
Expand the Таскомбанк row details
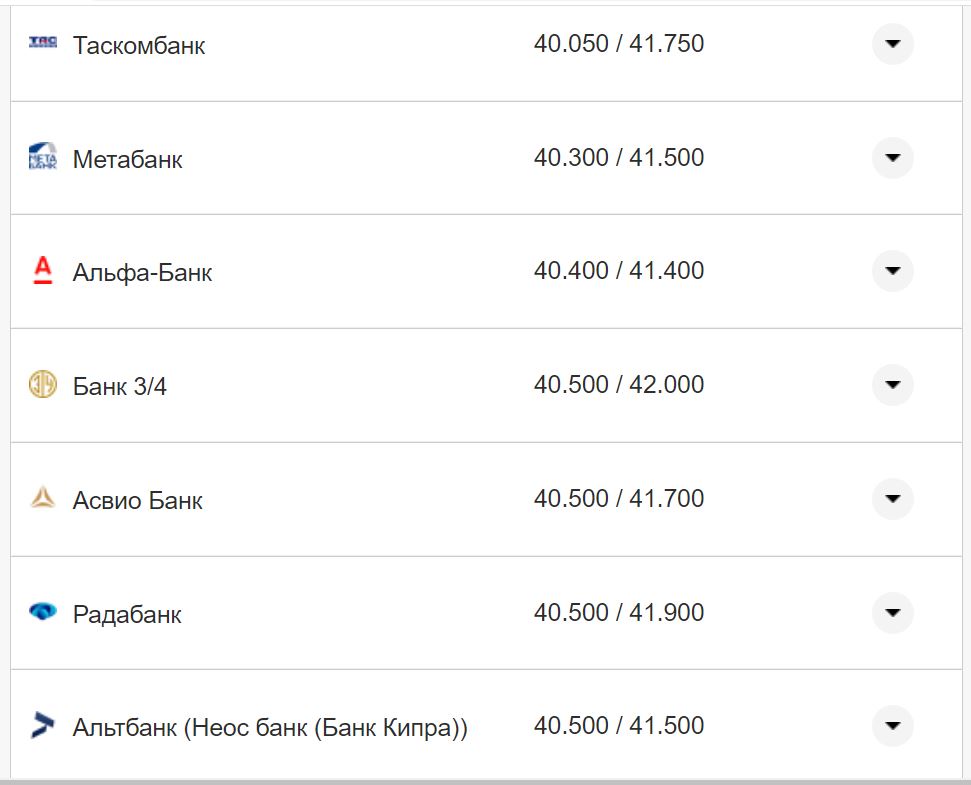click(892, 44)
